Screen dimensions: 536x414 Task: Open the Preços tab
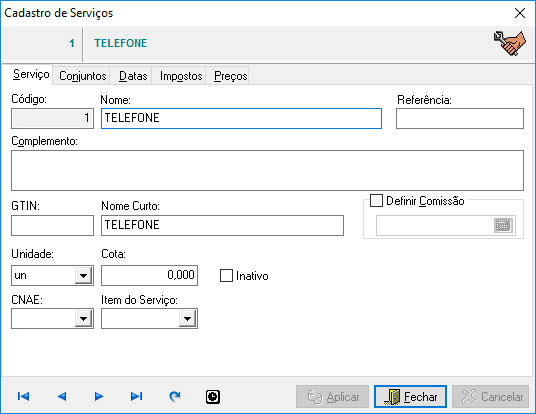230,76
